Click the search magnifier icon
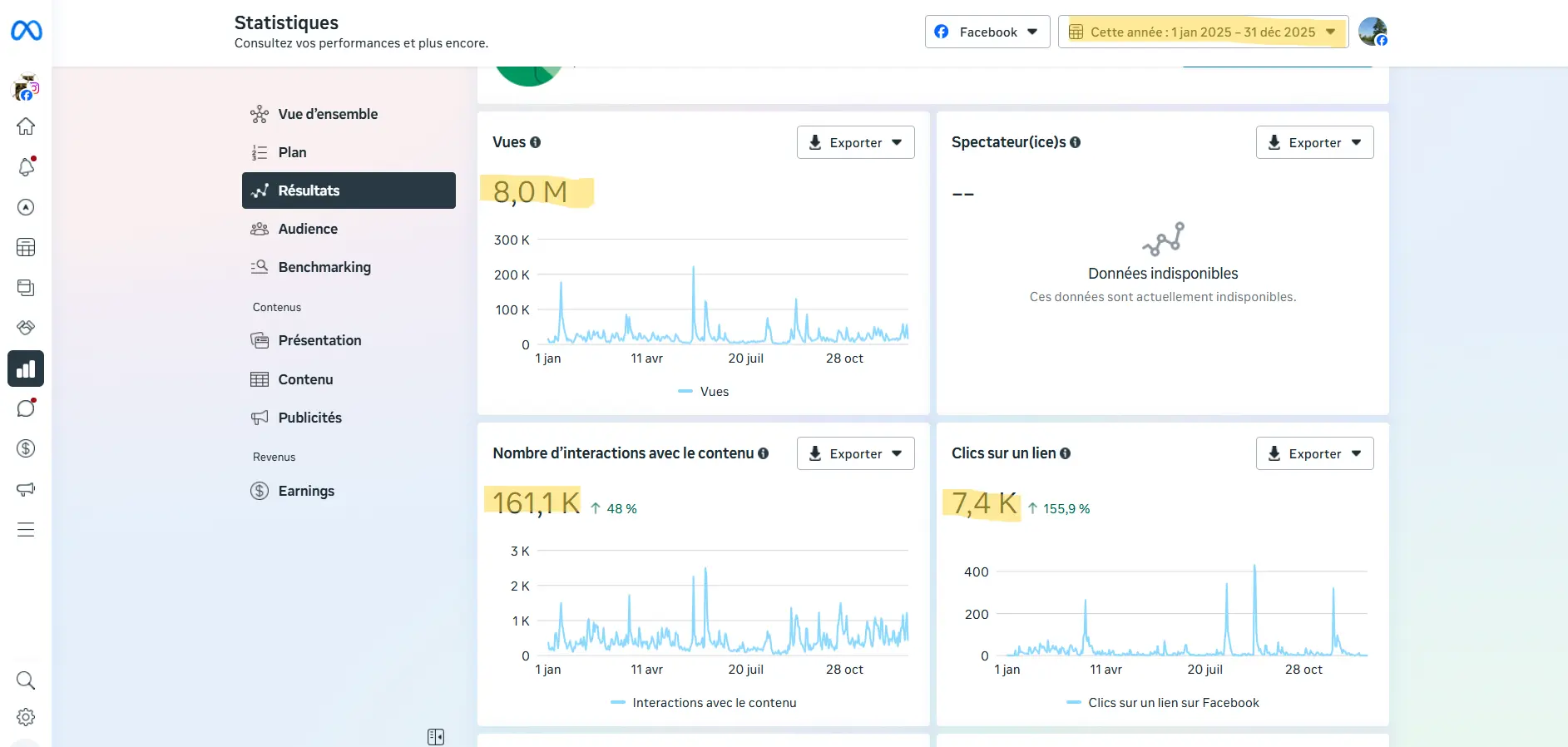Image resolution: width=1568 pixels, height=747 pixels. click(26, 680)
